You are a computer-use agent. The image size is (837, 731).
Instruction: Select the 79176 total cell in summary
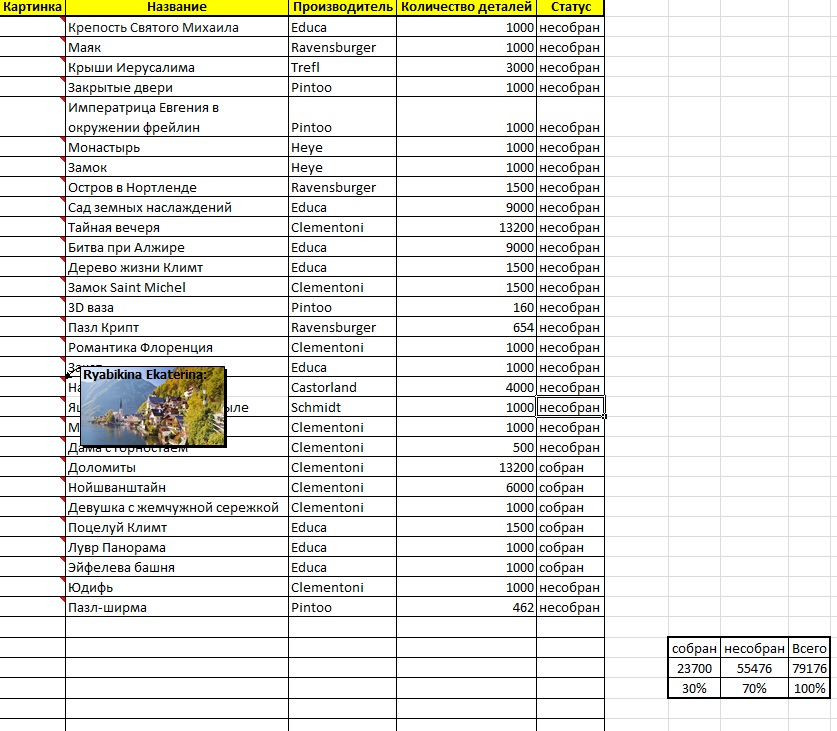(807, 668)
